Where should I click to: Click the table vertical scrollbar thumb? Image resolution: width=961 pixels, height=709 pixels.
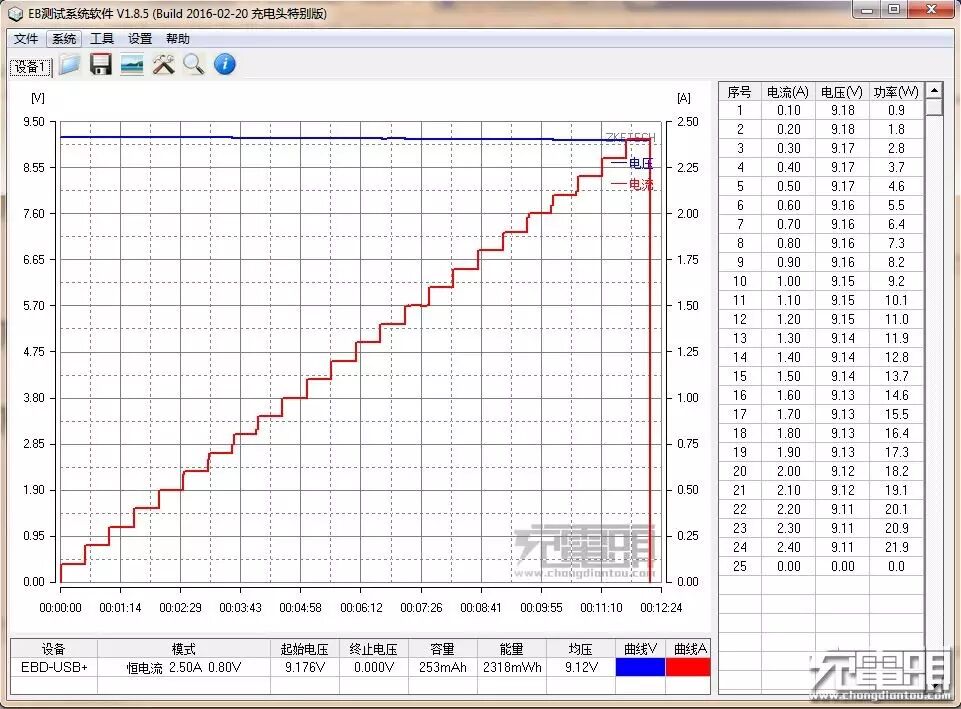(x=933, y=107)
